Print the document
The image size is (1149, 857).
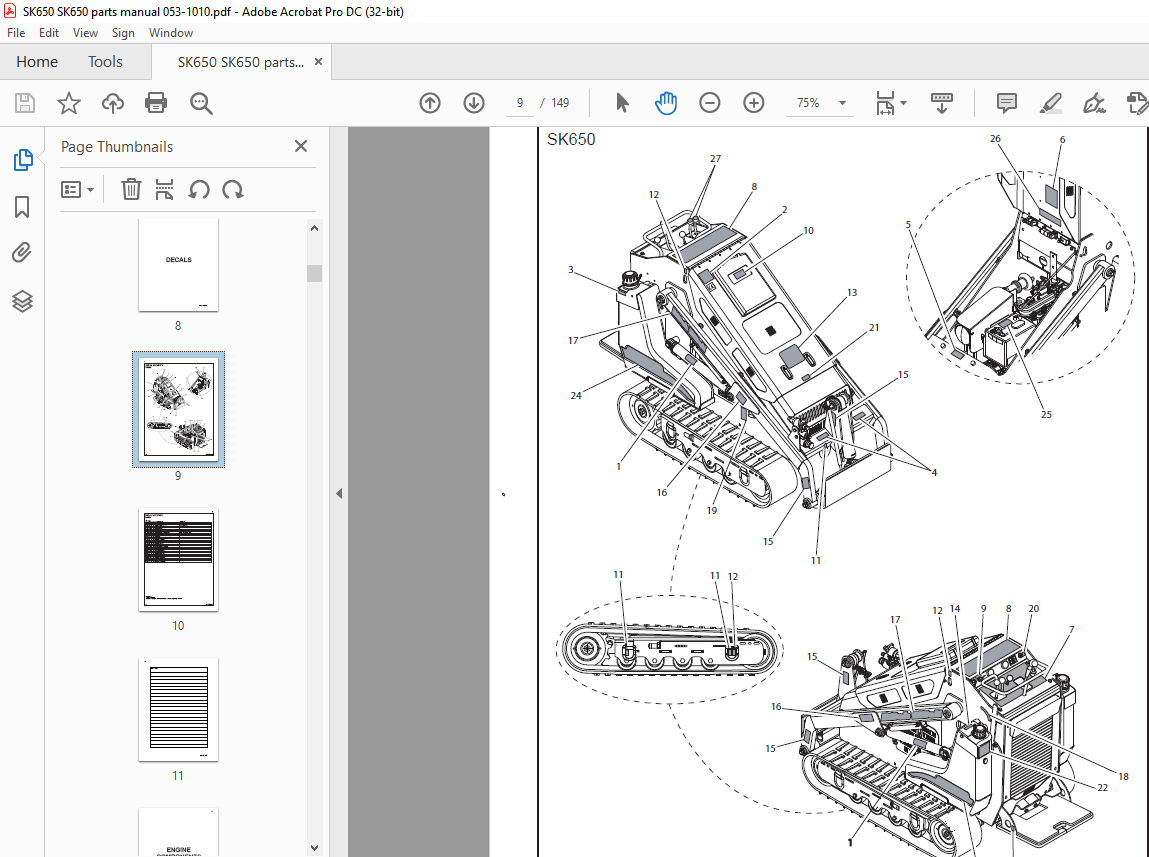coord(156,103)
